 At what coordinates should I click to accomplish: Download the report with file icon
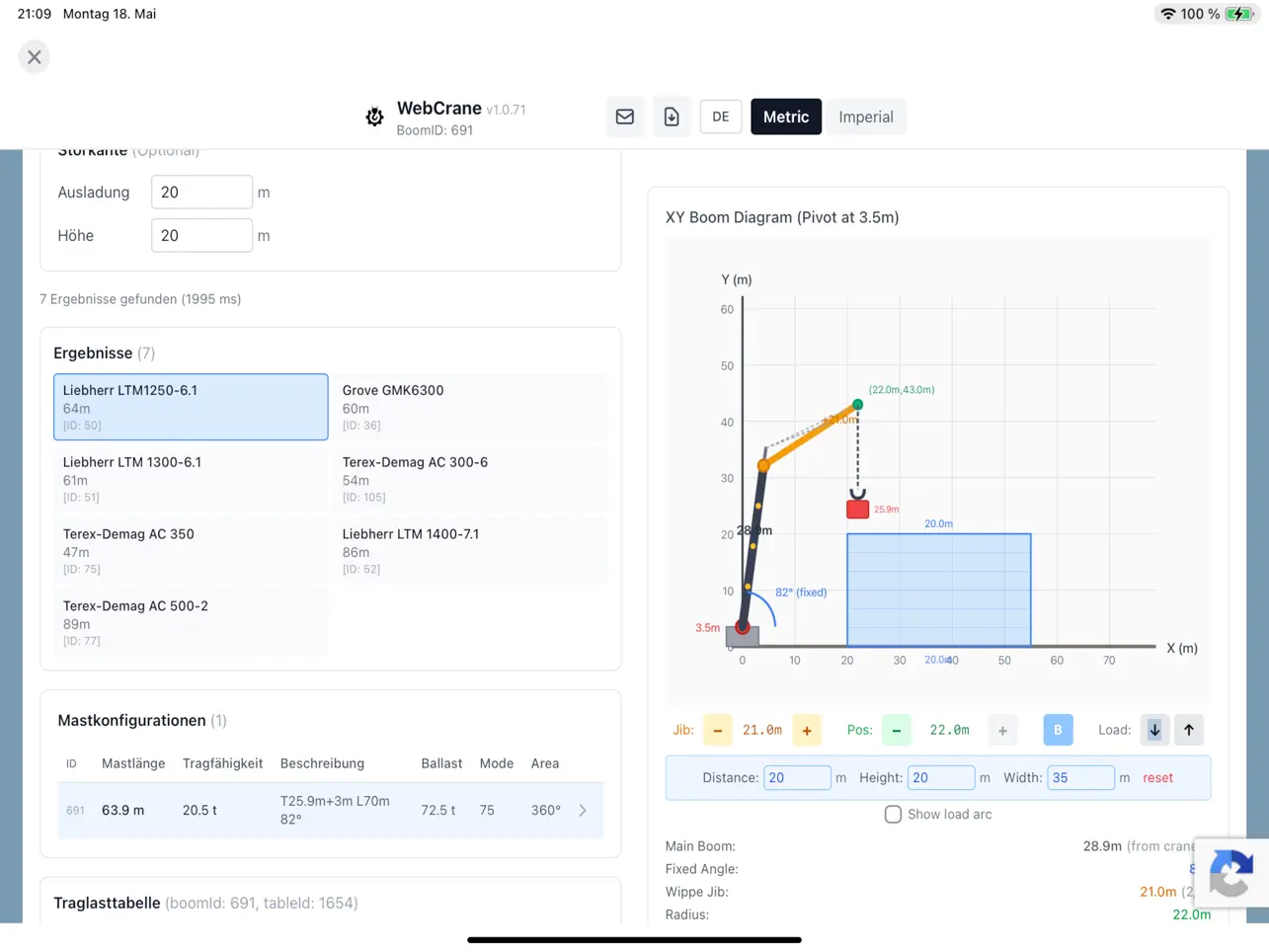672,117
